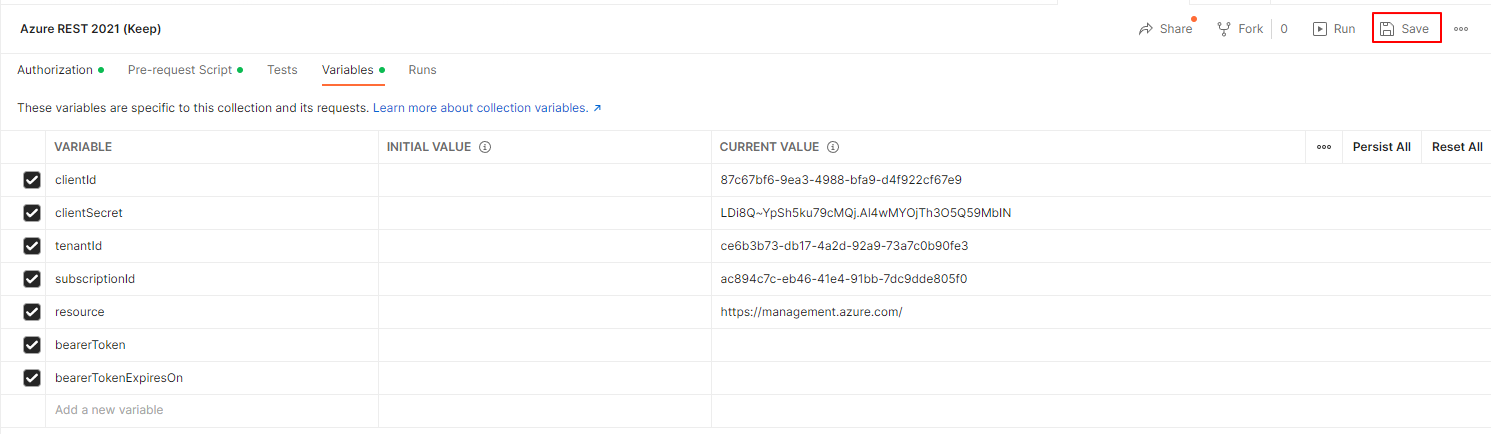Switch to the Authorization tab
Screen dimensions: 1491x434
60,70
